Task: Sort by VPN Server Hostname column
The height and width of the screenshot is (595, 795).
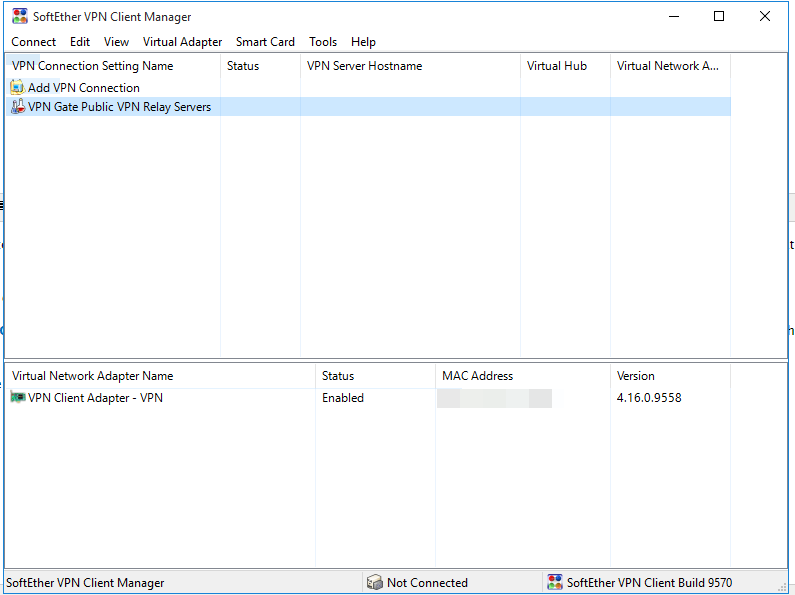Action: coord(410,65)
